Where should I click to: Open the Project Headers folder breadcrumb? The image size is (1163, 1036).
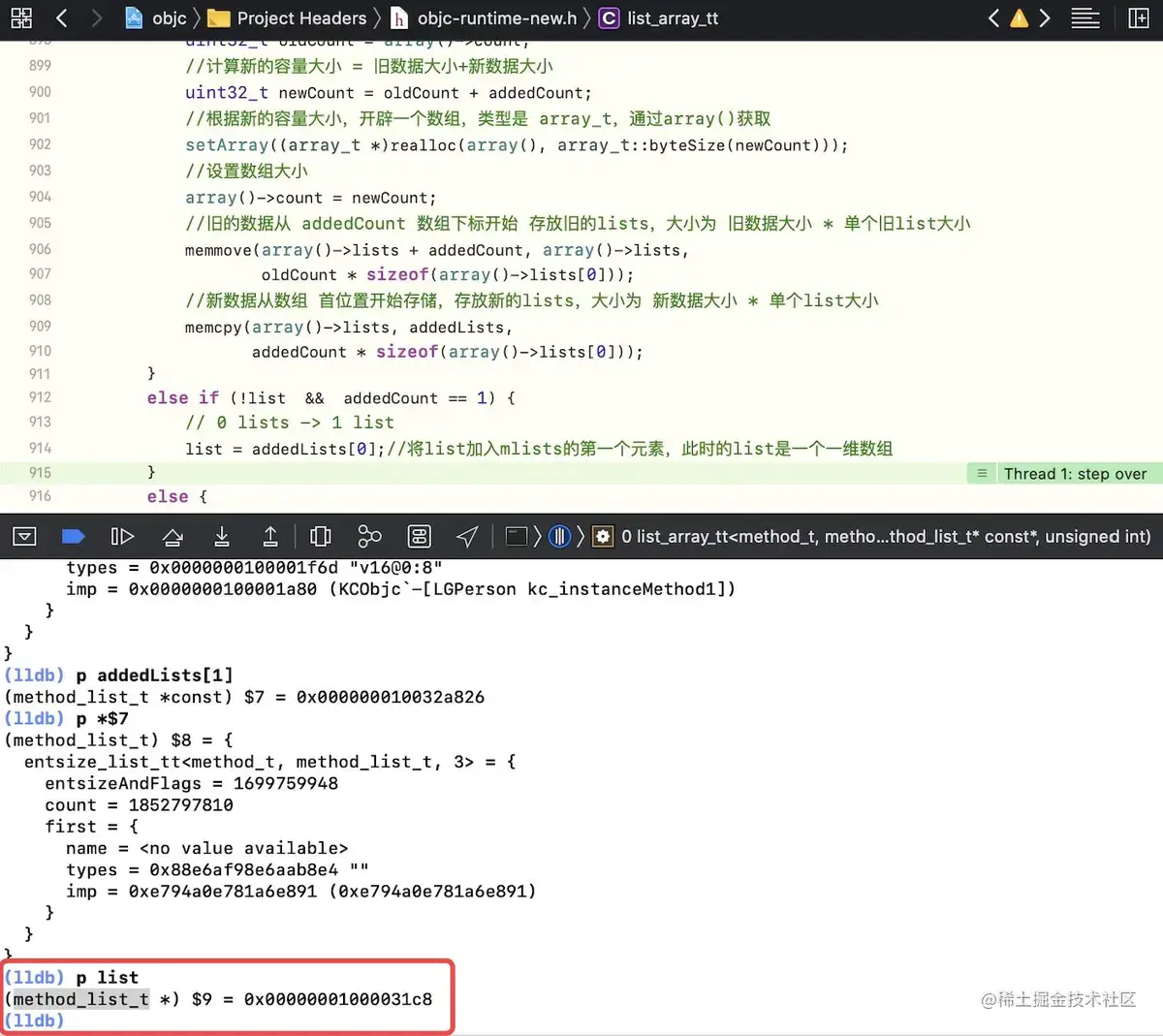tap(288, 17)
